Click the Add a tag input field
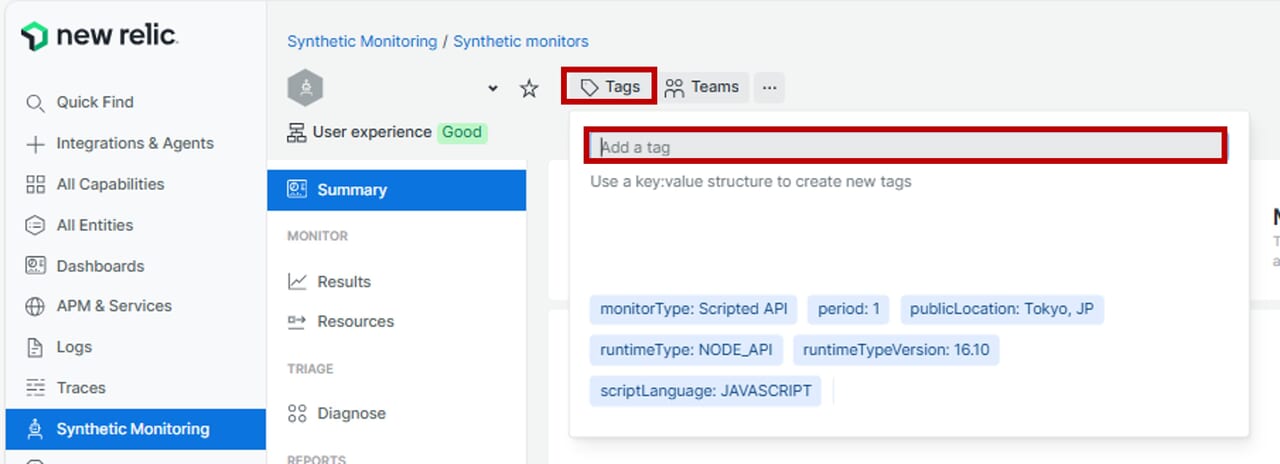Screen dimensions: 1280x464 [905, 147]
